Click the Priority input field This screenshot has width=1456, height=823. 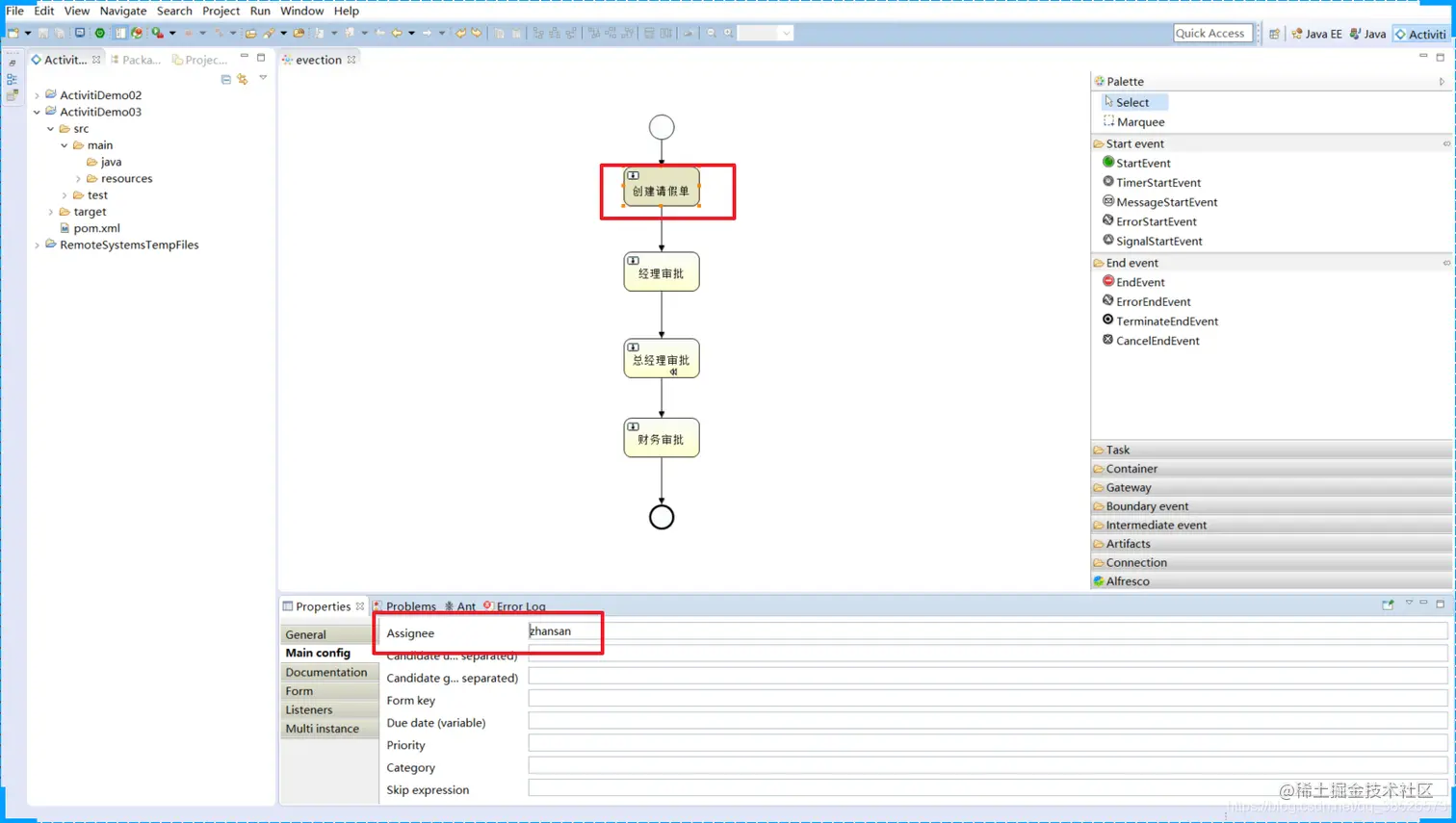[988, 744]
